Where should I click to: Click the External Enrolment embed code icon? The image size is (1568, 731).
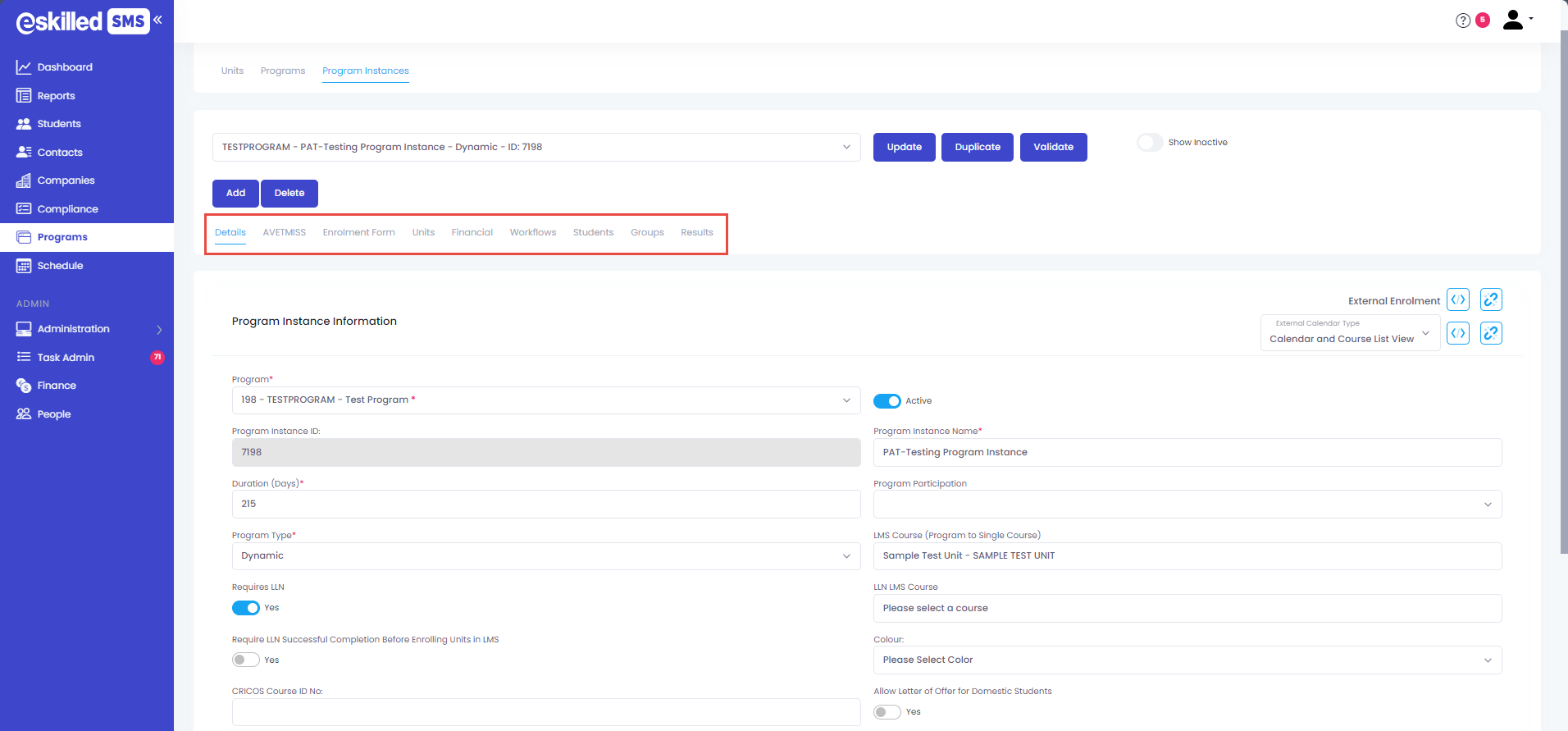1457,300
